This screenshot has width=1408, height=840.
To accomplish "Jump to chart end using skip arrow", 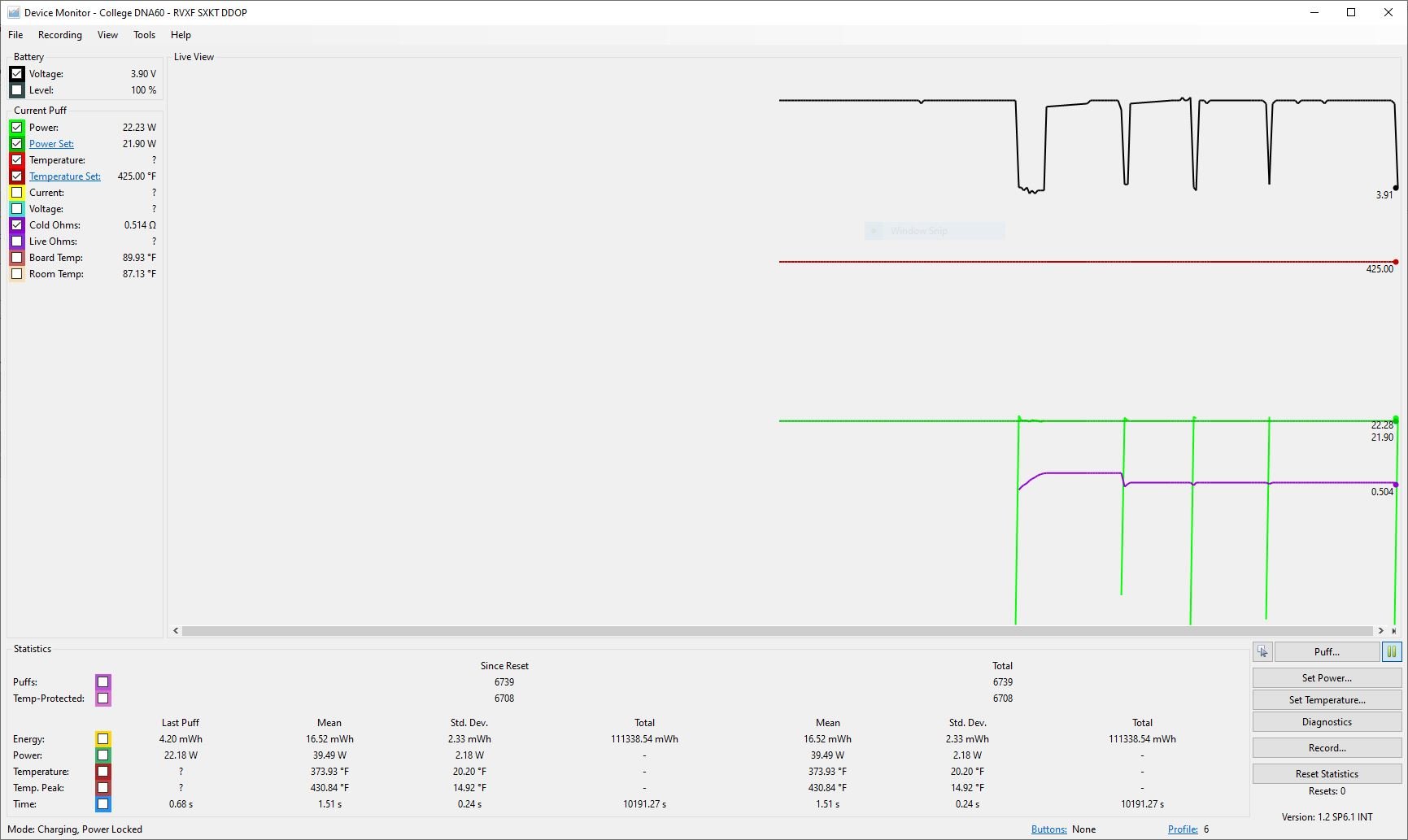I will [1393, 630].
